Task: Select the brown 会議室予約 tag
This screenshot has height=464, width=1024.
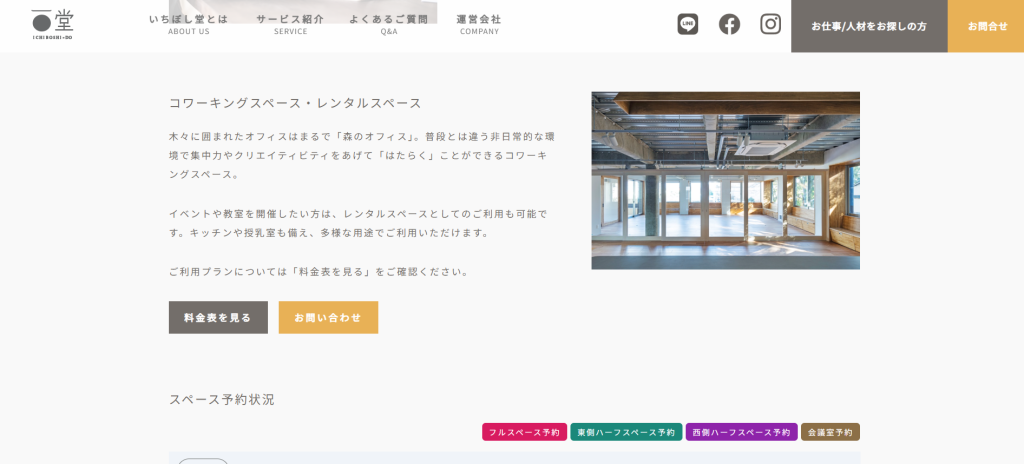Action: (830, 432)
